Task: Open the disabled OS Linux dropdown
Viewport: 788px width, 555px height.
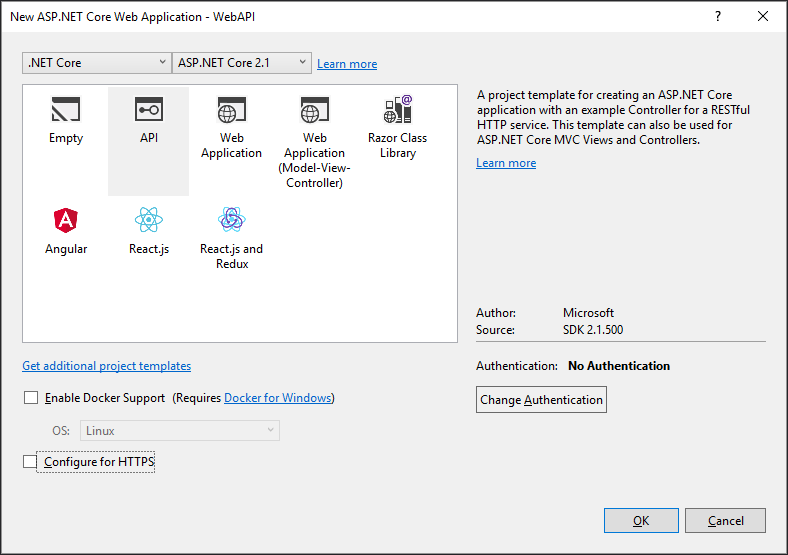Action: coord(180,431)
